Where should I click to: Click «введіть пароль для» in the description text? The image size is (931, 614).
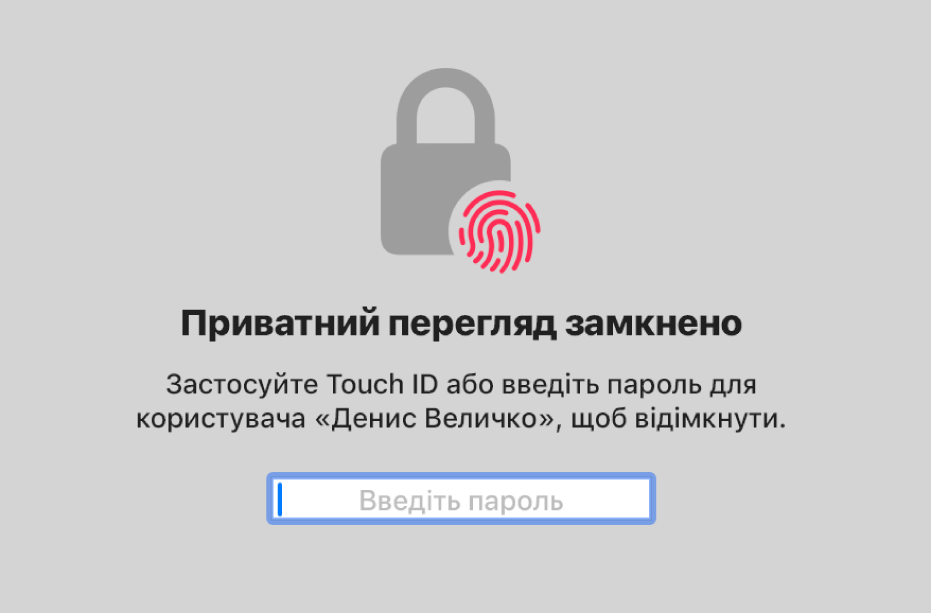tap(629, 386)
